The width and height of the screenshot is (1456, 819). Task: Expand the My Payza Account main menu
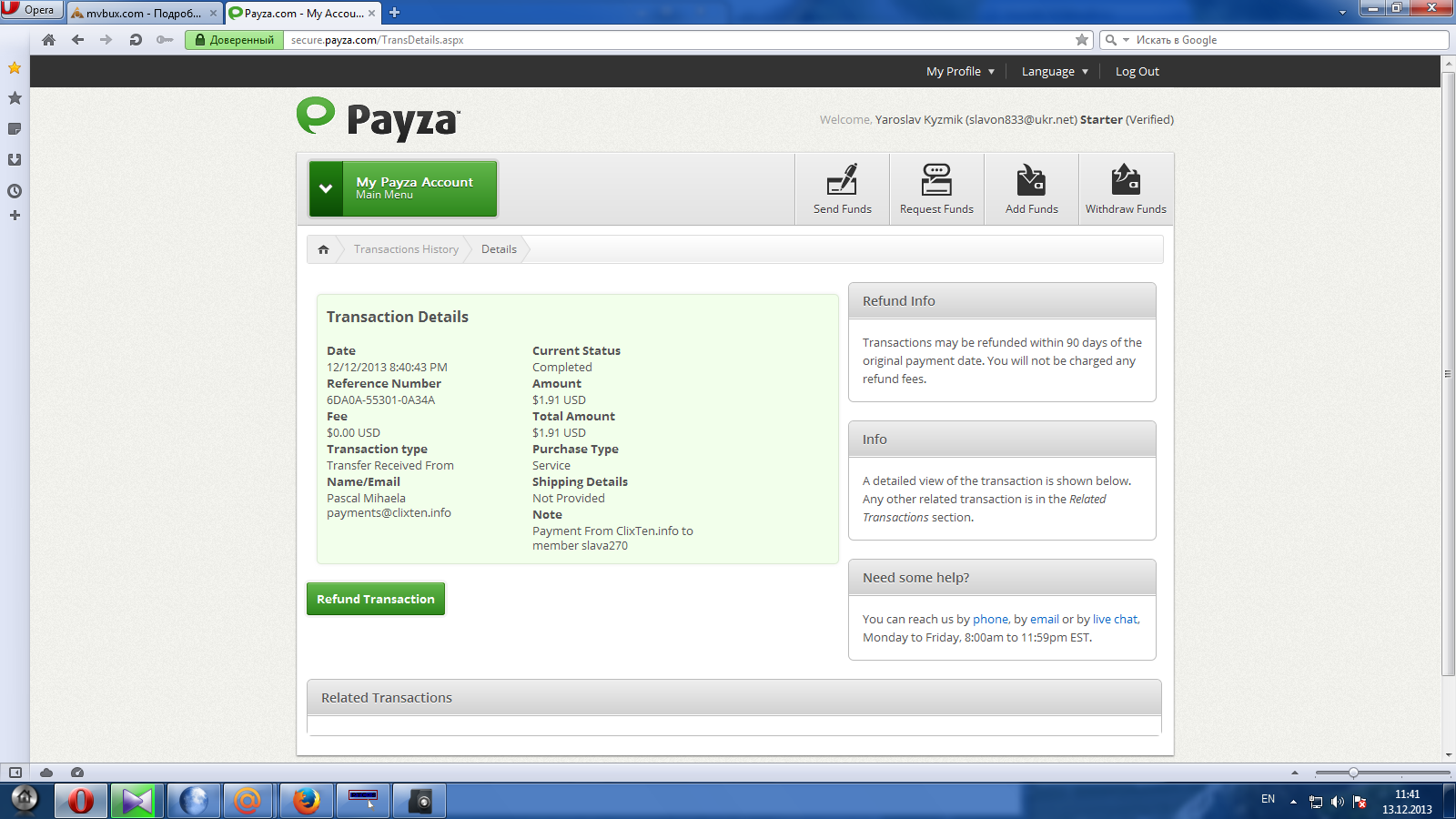tap(403, 188)
